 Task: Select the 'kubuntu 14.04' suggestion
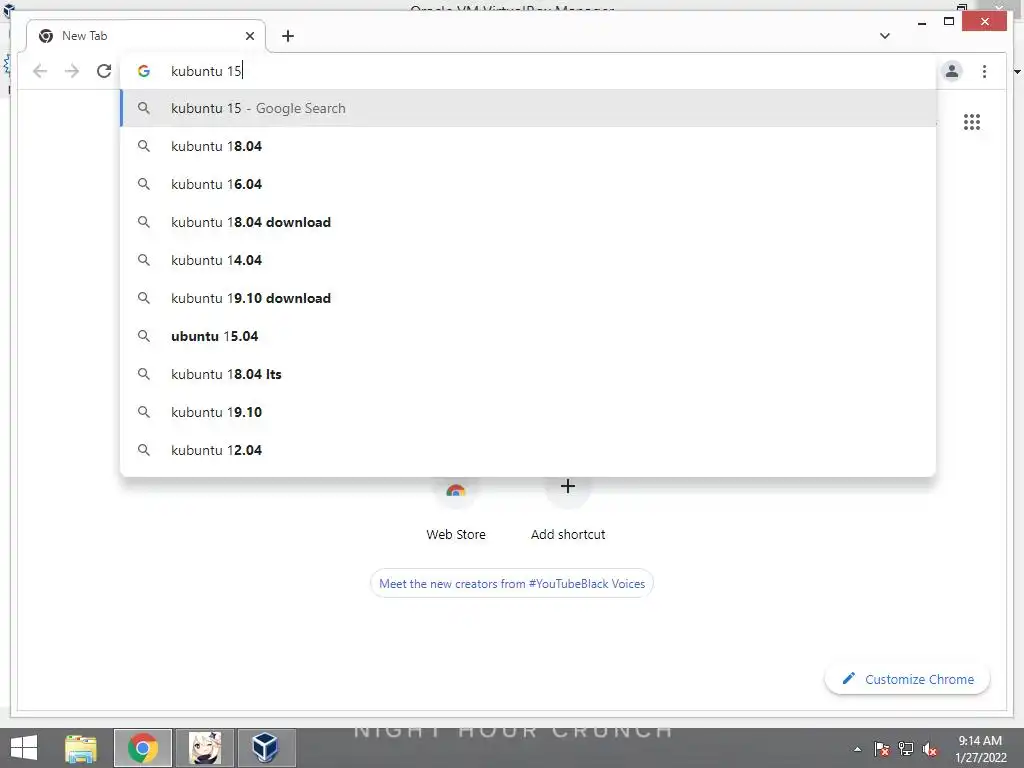coord(528,260)
